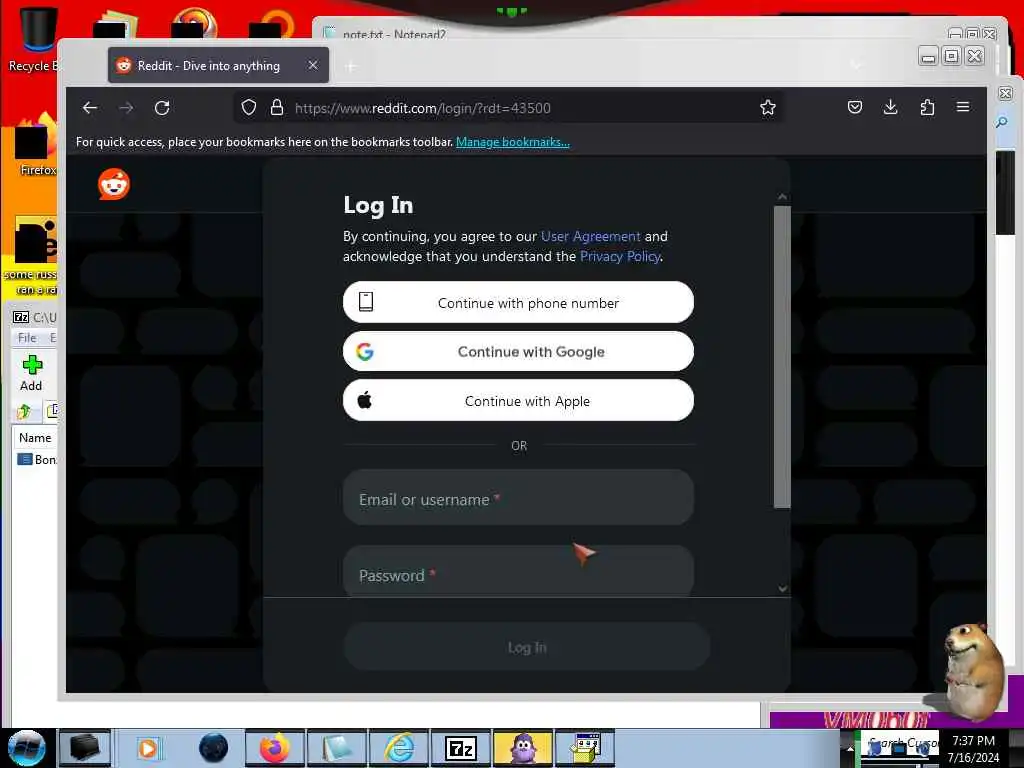1024x768 pixels.
Task: Bookmark this page with the star icon
Action: tap(768, 108)
